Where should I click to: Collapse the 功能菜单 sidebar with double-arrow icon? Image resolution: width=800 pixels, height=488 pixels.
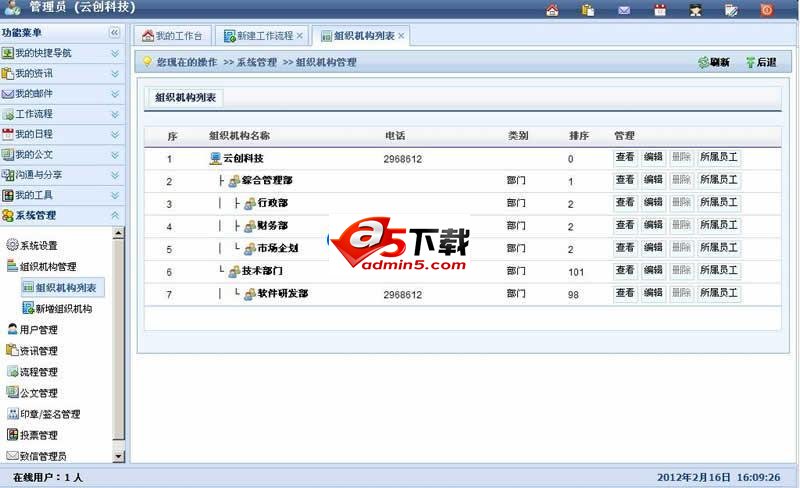coord(115,33)
